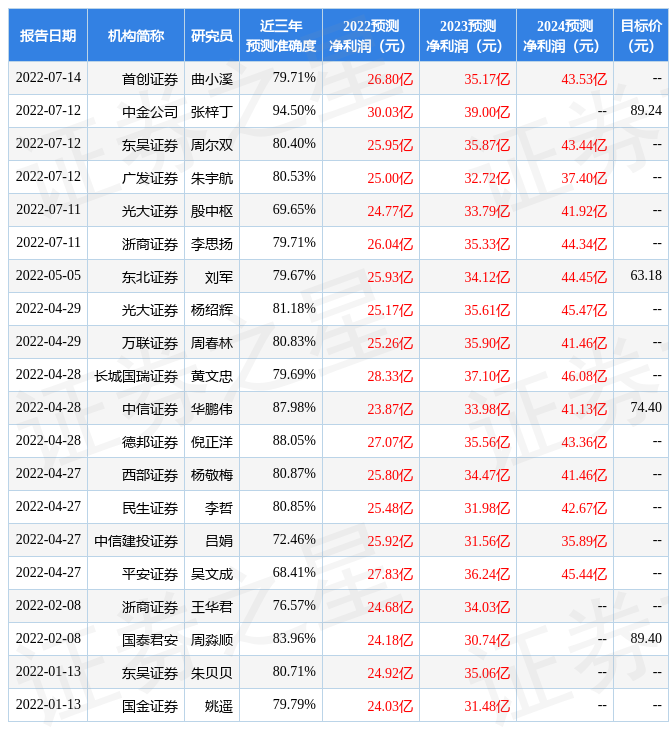
Task: Click researcher name 李思扬
Action: pyautogui.click(x=212, y=244)
